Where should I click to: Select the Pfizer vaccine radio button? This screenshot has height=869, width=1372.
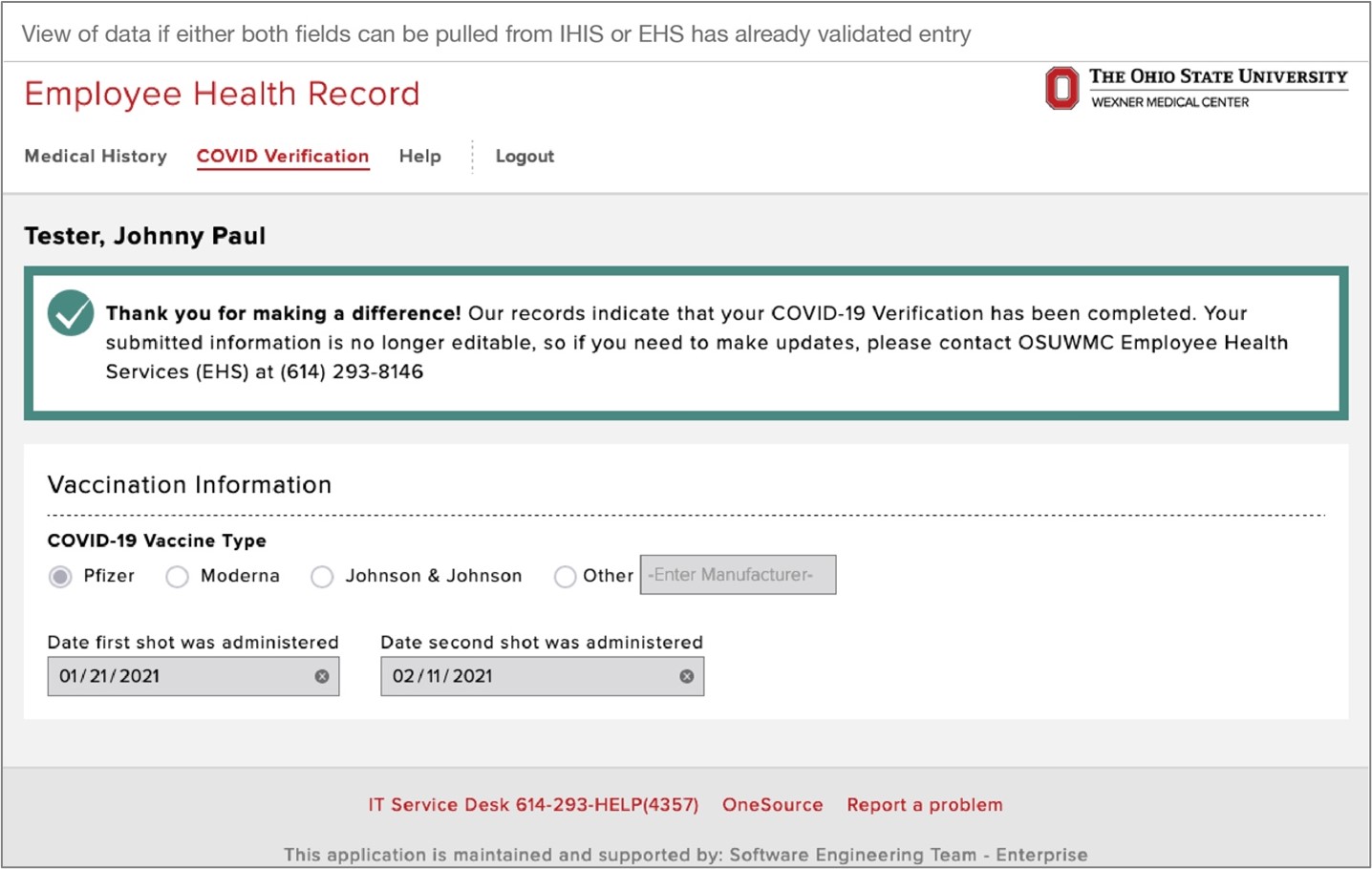point(61,577)
